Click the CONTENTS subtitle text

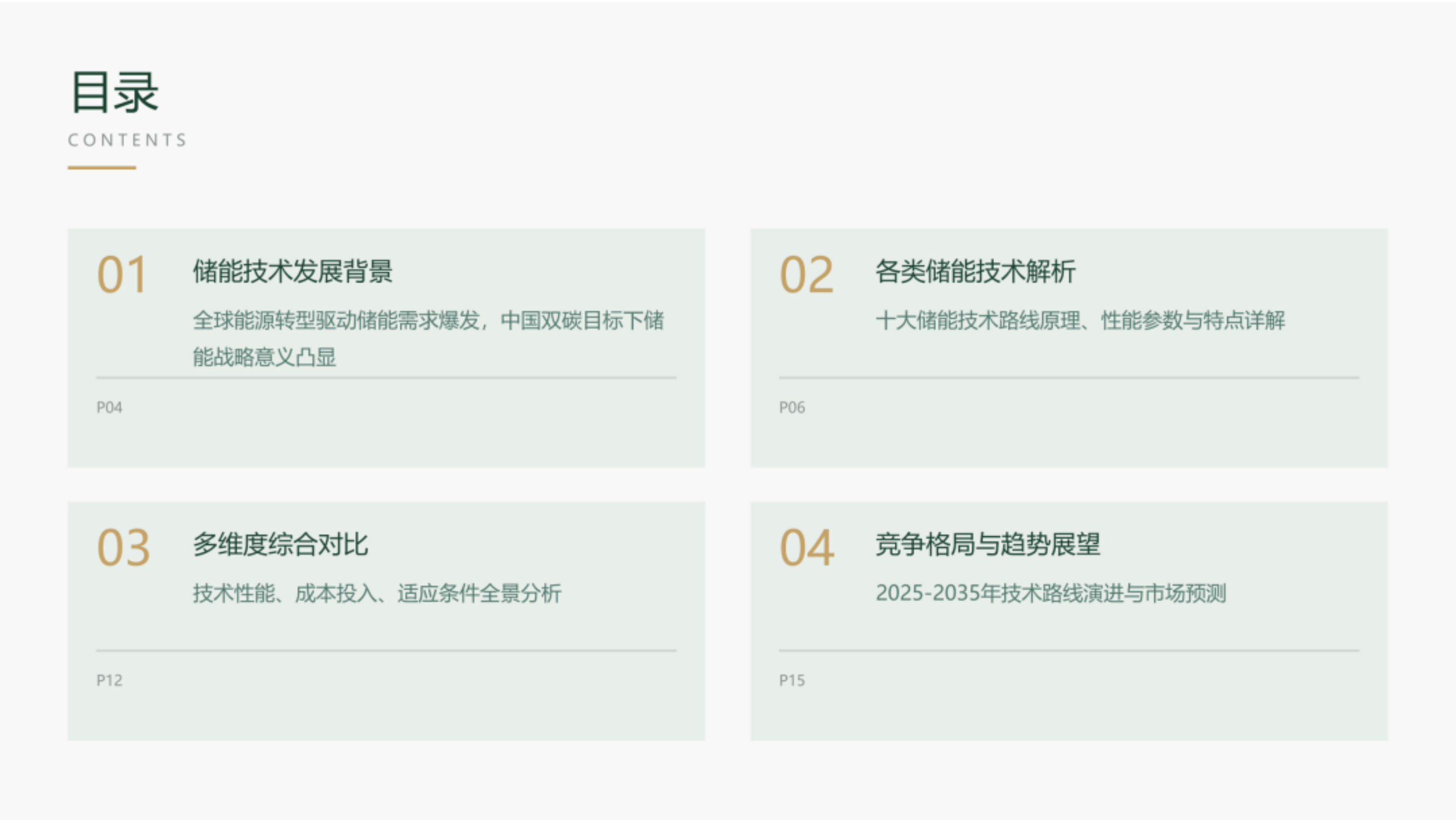pyautogui.click(x=127, y=140)
